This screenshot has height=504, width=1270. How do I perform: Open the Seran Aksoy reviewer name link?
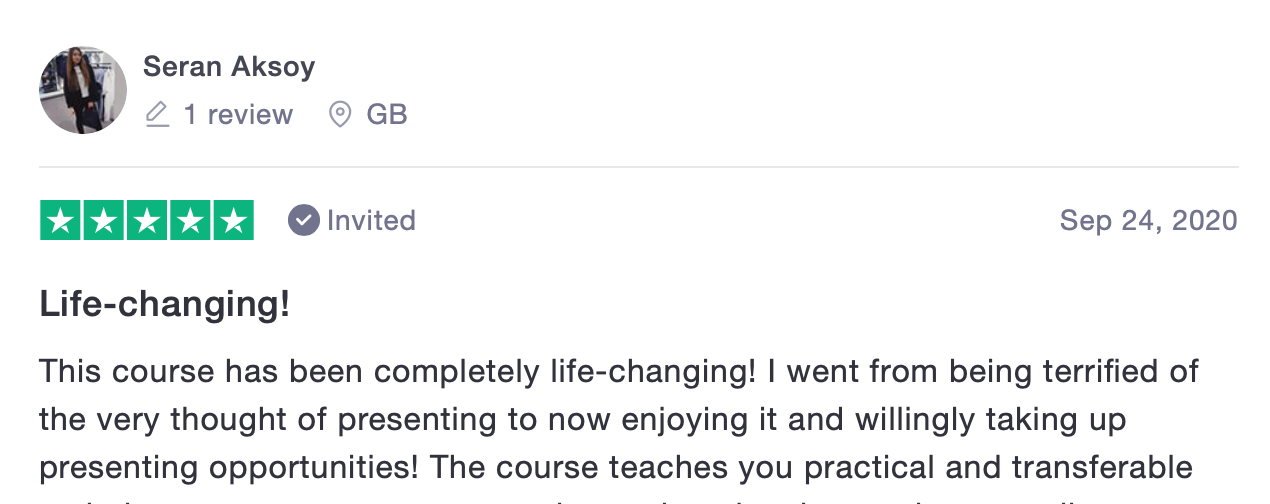click(229, 67)
